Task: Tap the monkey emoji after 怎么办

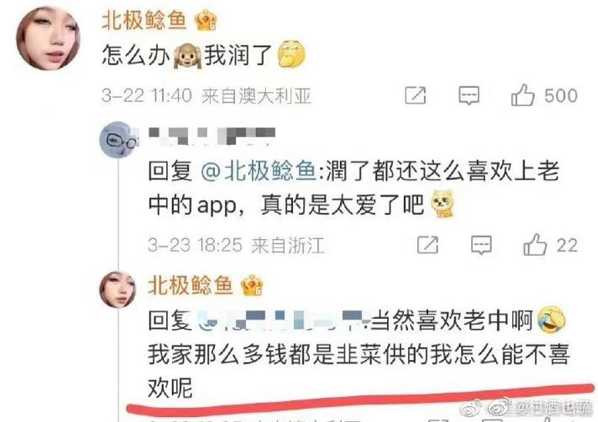Action: tap(187, 56)
